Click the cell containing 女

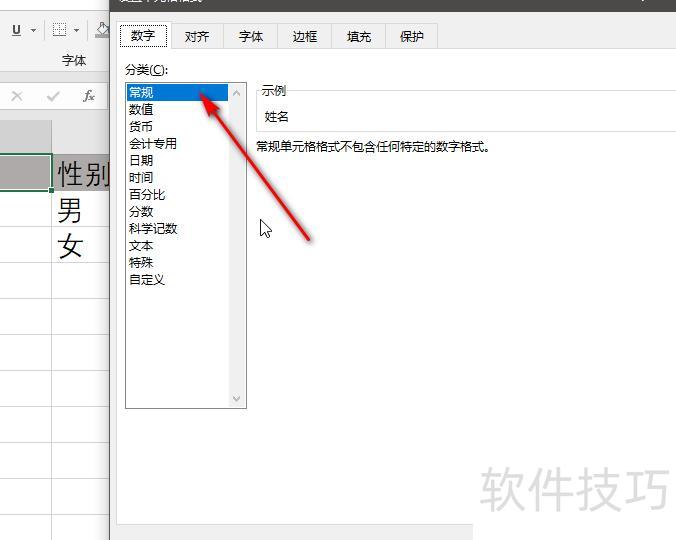click(81, 245)
